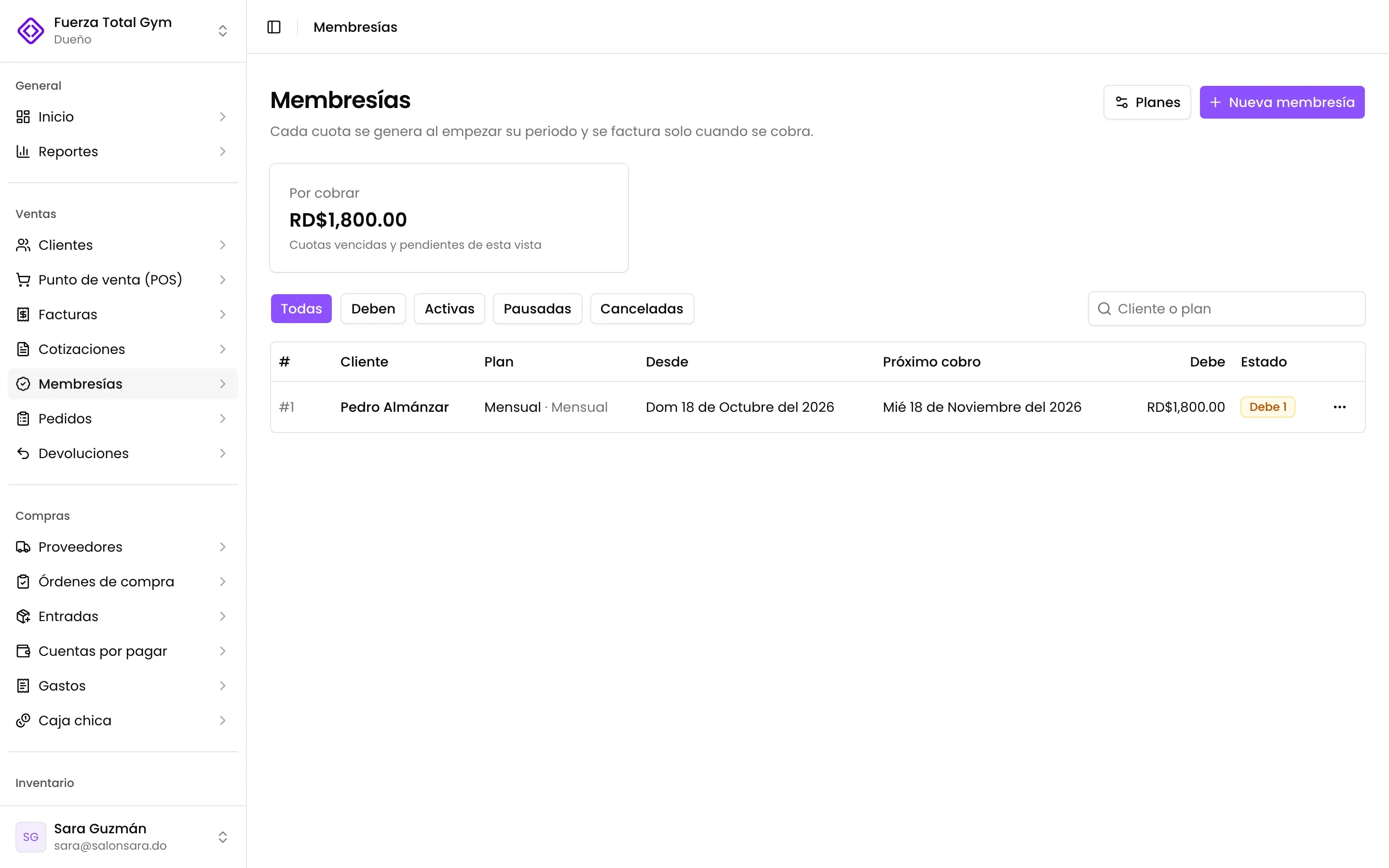
Task: Click the 'RD$1,800.00' Debe cell in row #1
Action: [1186, 407]
